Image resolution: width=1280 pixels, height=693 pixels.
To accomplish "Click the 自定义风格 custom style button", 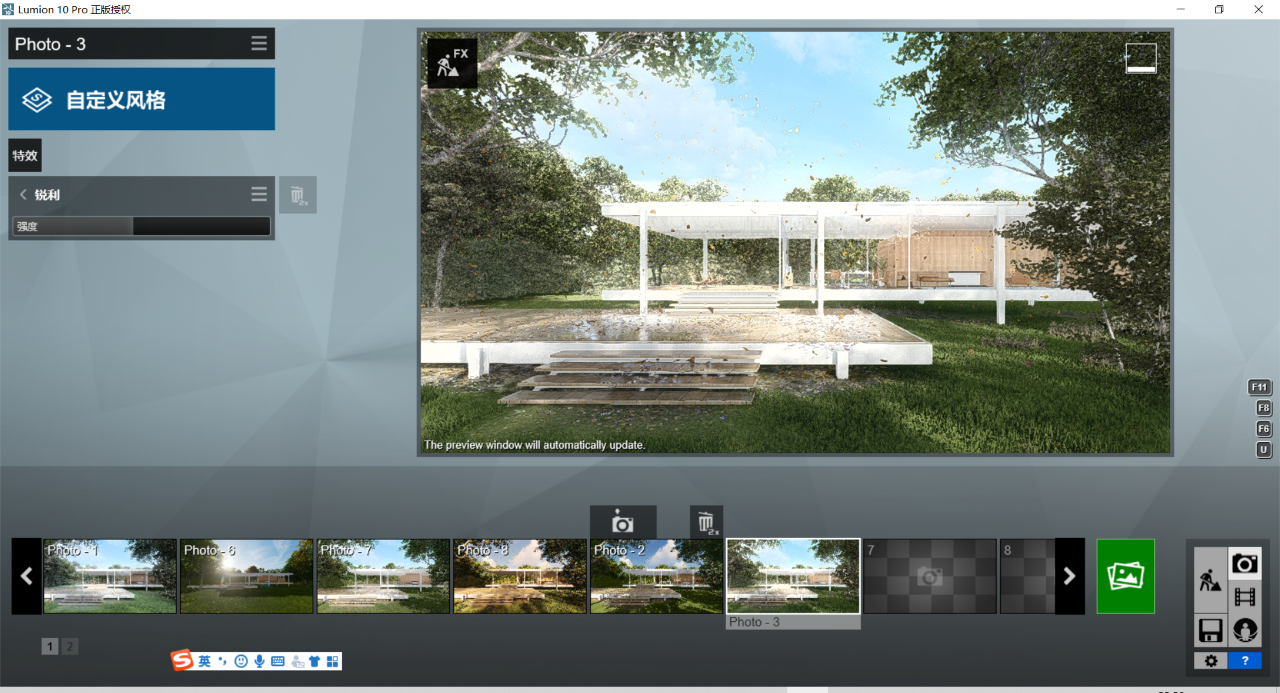I will (x=142, y=99).
